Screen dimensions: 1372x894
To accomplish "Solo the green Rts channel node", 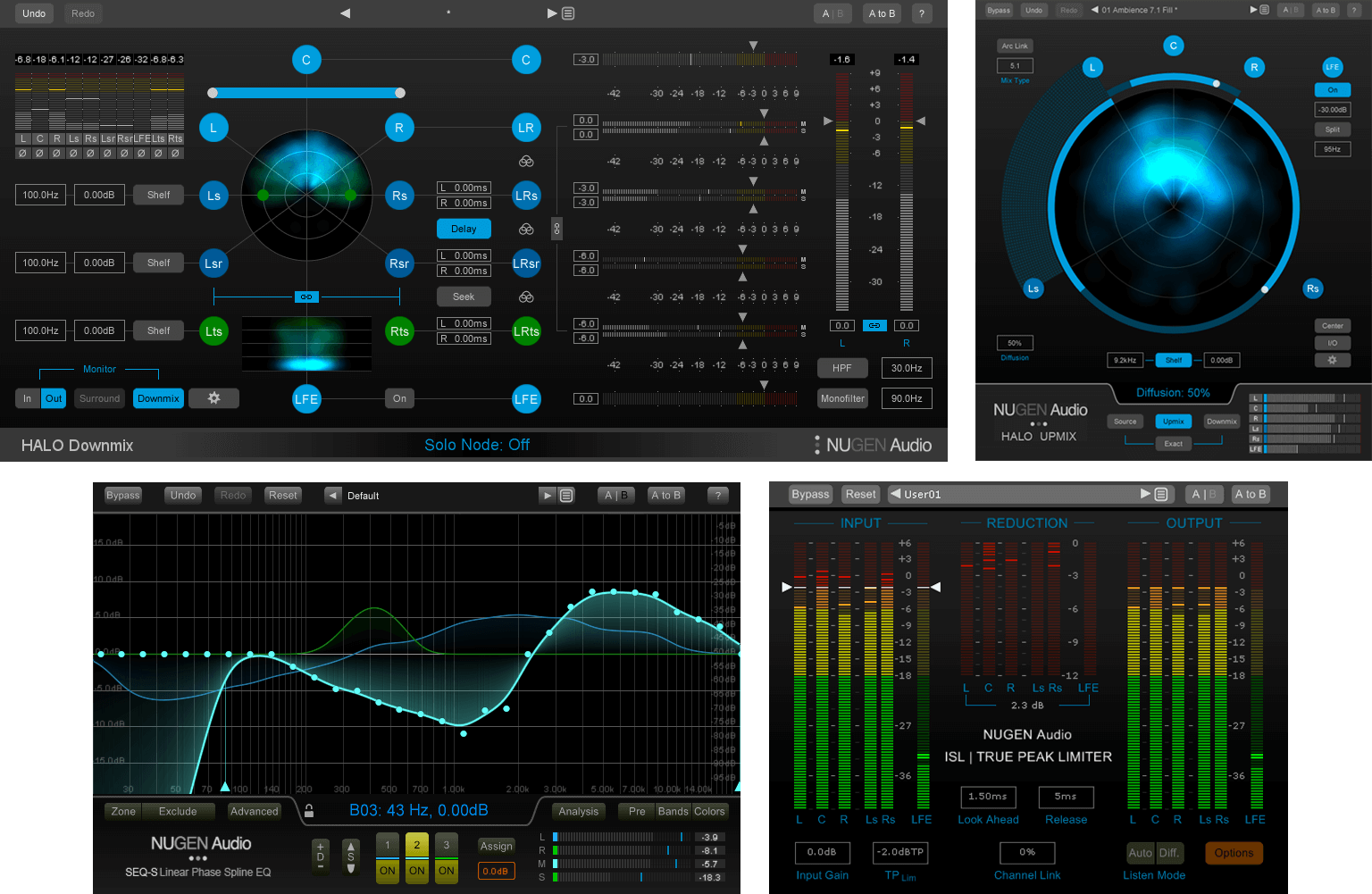I will coord(399,331).
